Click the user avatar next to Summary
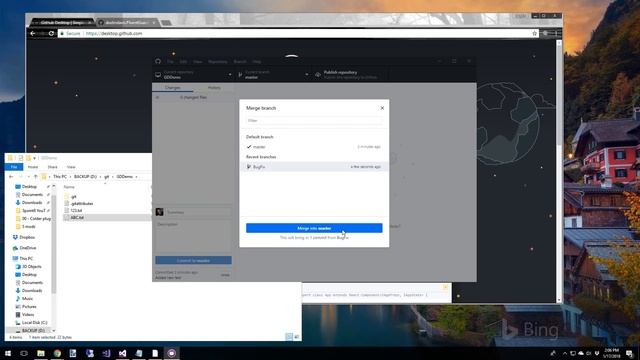640x360 pixels. pos(160,212)
